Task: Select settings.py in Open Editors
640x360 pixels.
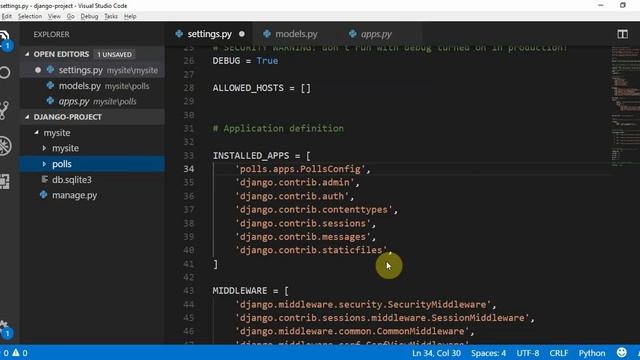Action: [93, 70]
